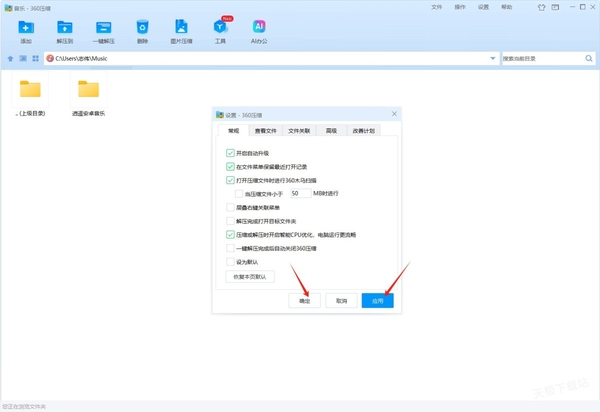Toggle 在文件菜单保留最近打开记录 checkbox
Screen dimensions: 600x412
(230, 167)
